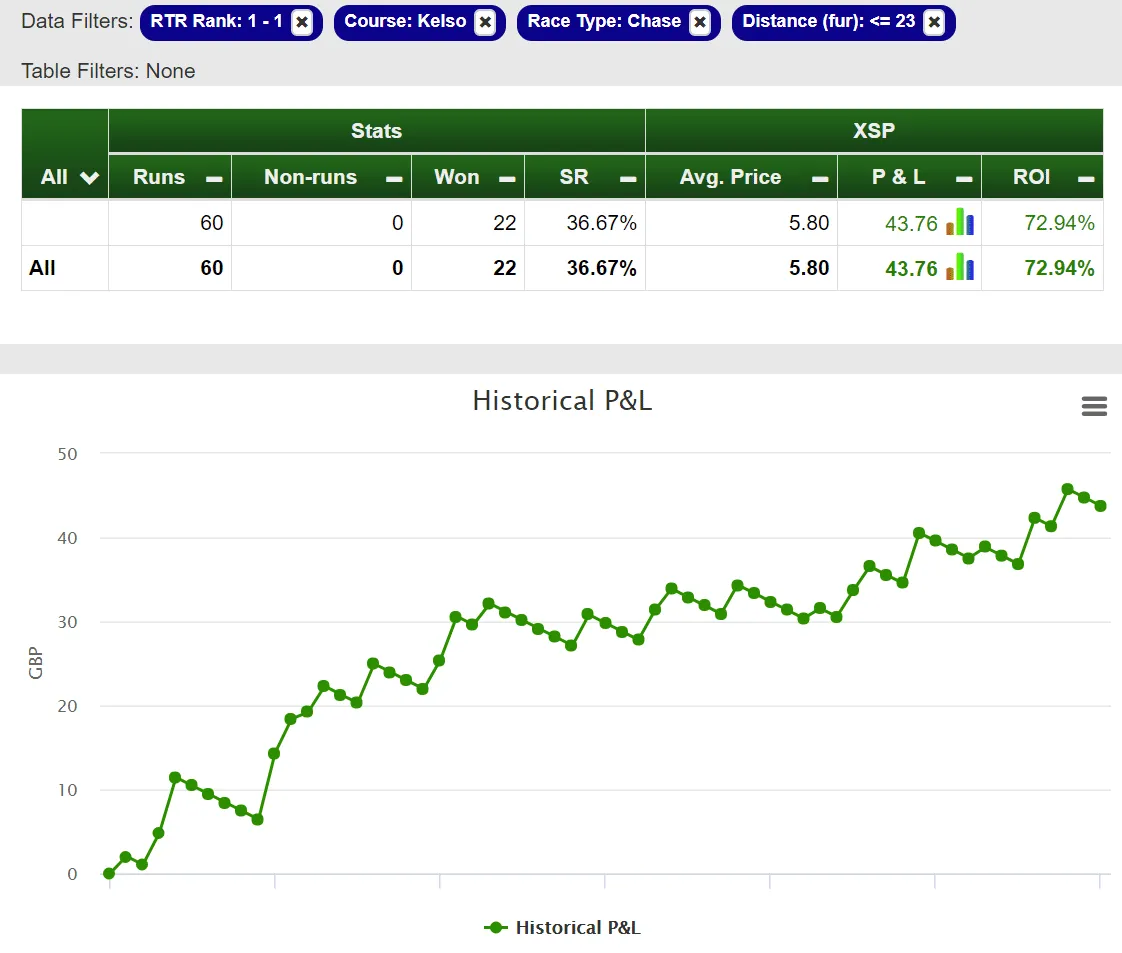Remove the Race Type: Chase filter

(700, 22)
